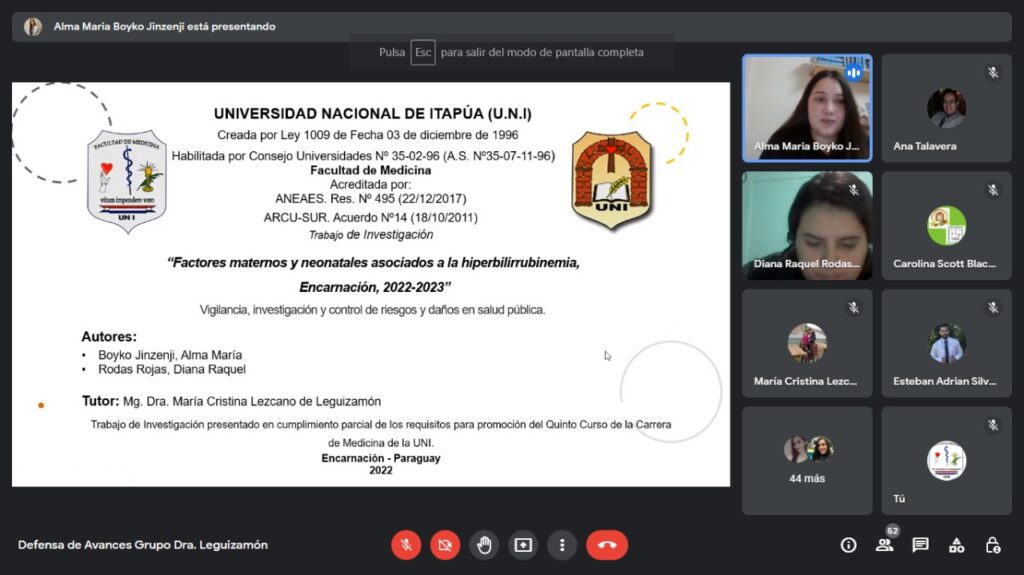Raise your hand in the meeting
Screen dimensions: 1024x575
[484, 545]
